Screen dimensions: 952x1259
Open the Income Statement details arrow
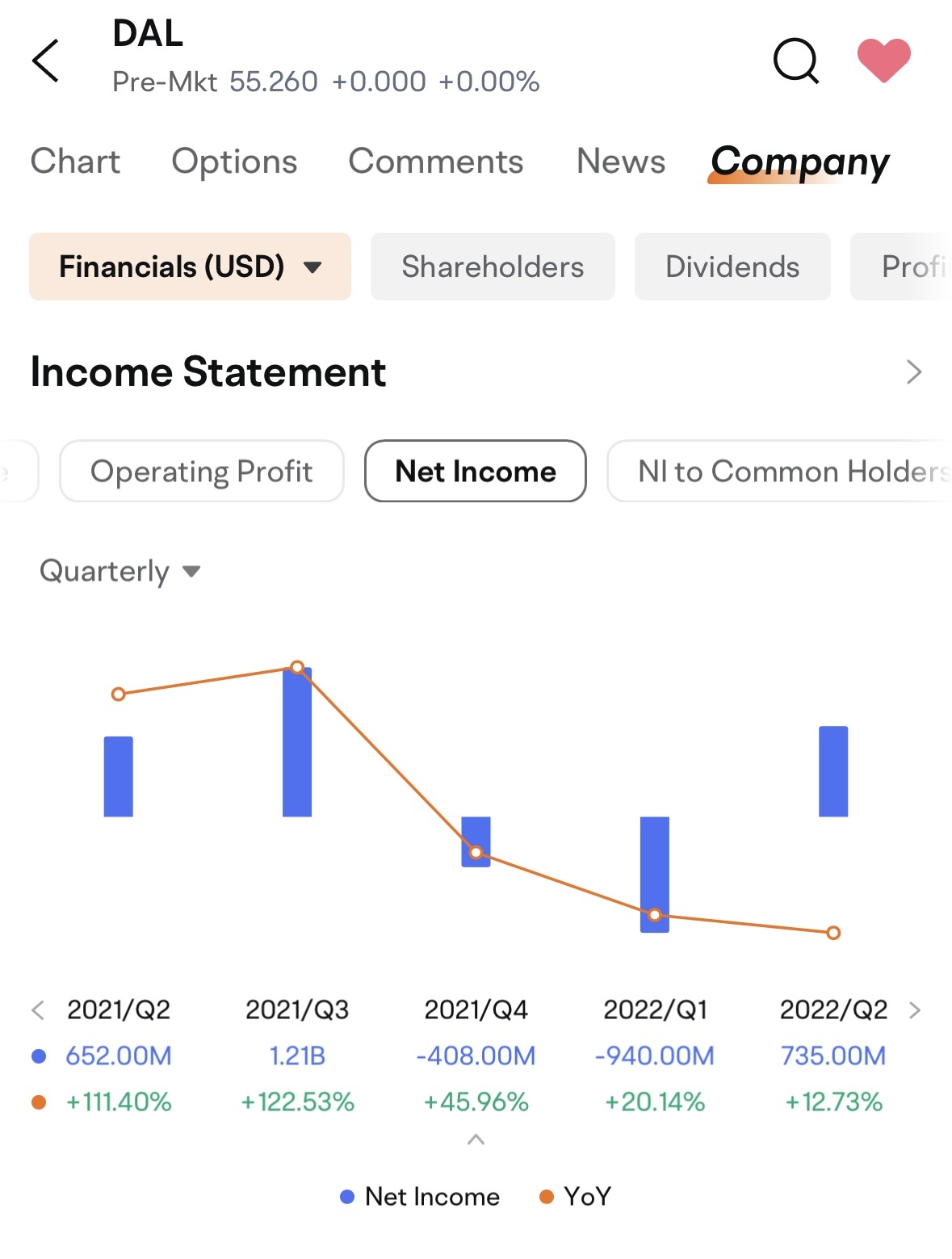[x=913, y=372]
